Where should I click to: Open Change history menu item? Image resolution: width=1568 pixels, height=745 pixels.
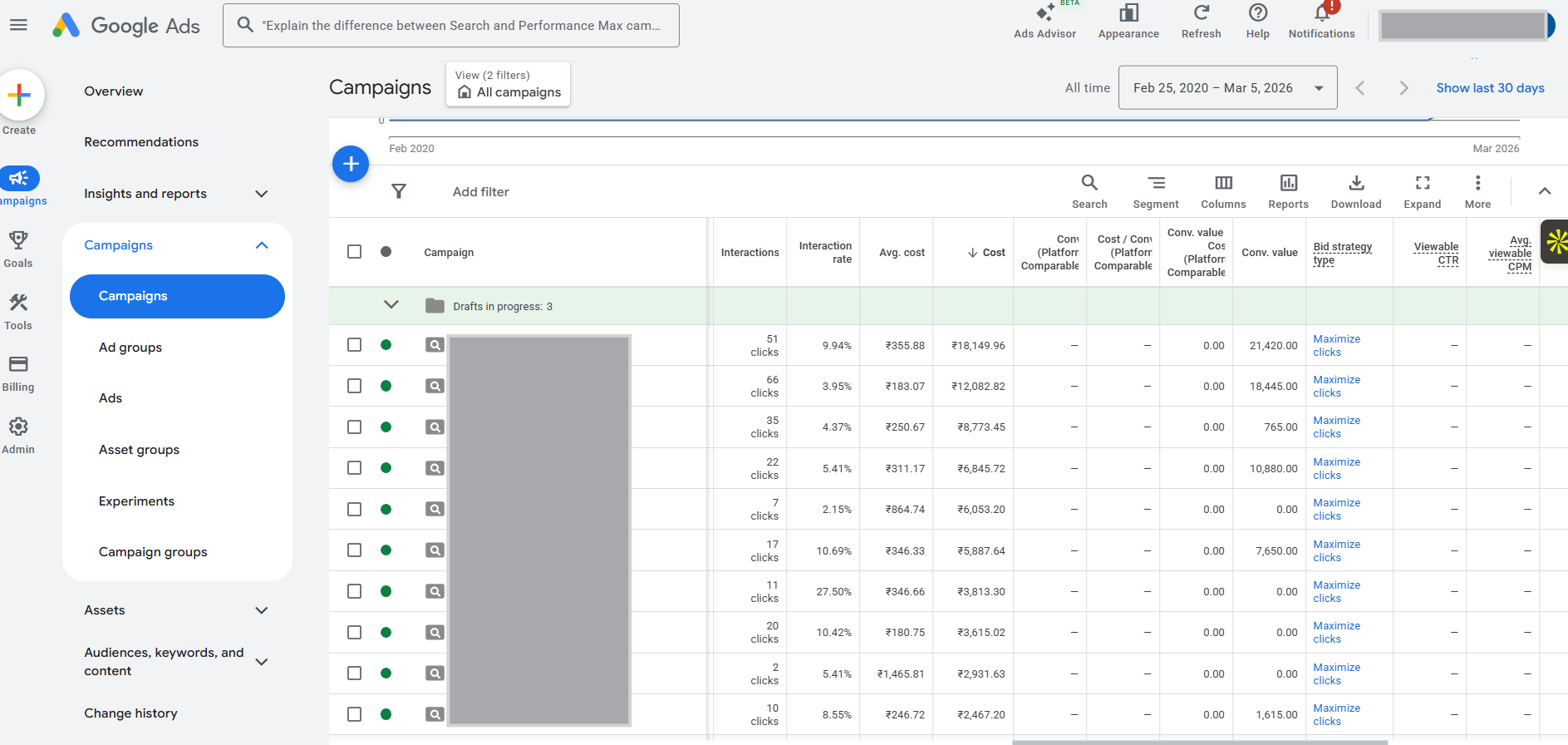pos(130,713)
